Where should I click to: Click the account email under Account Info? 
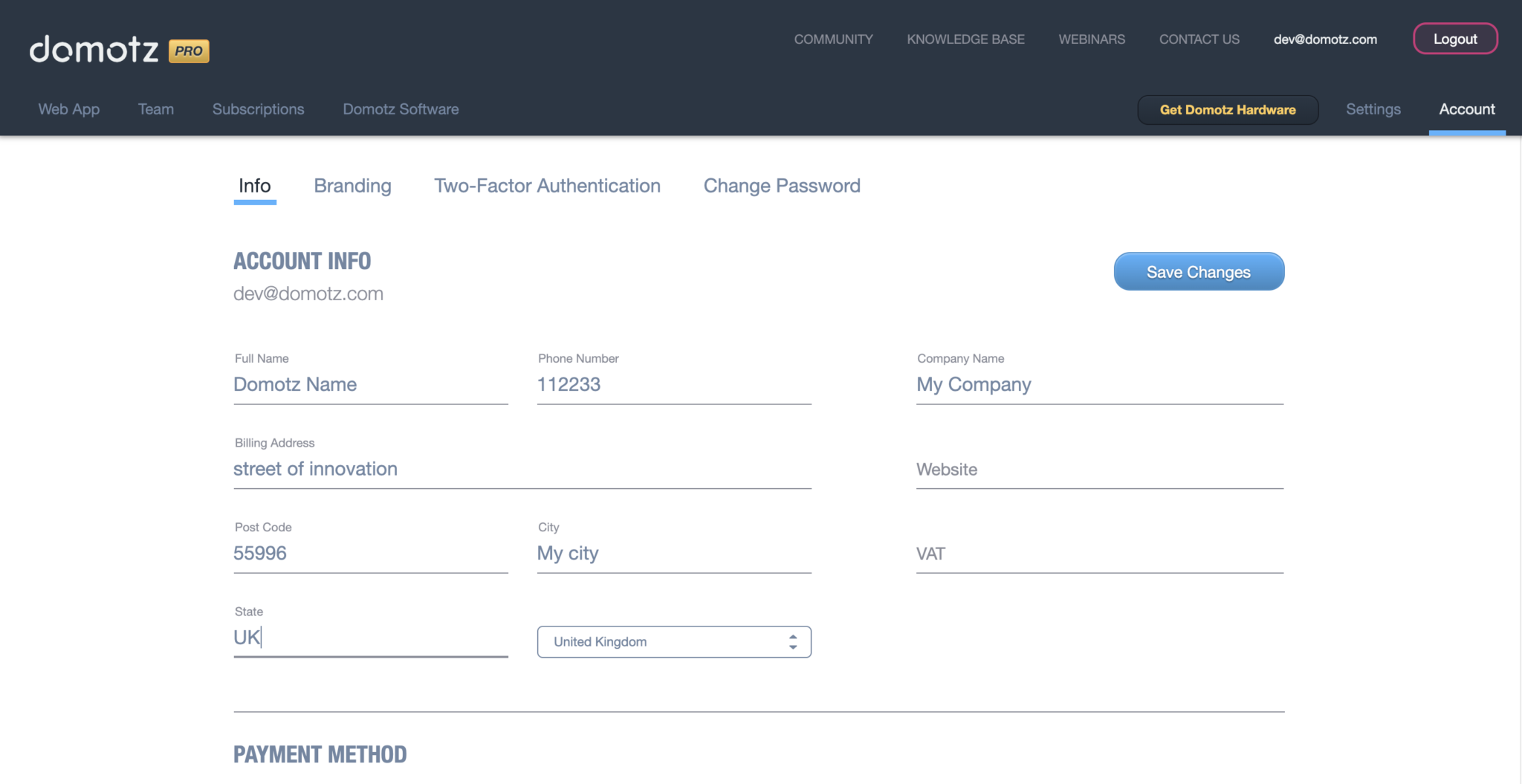[x=308, y=294]
